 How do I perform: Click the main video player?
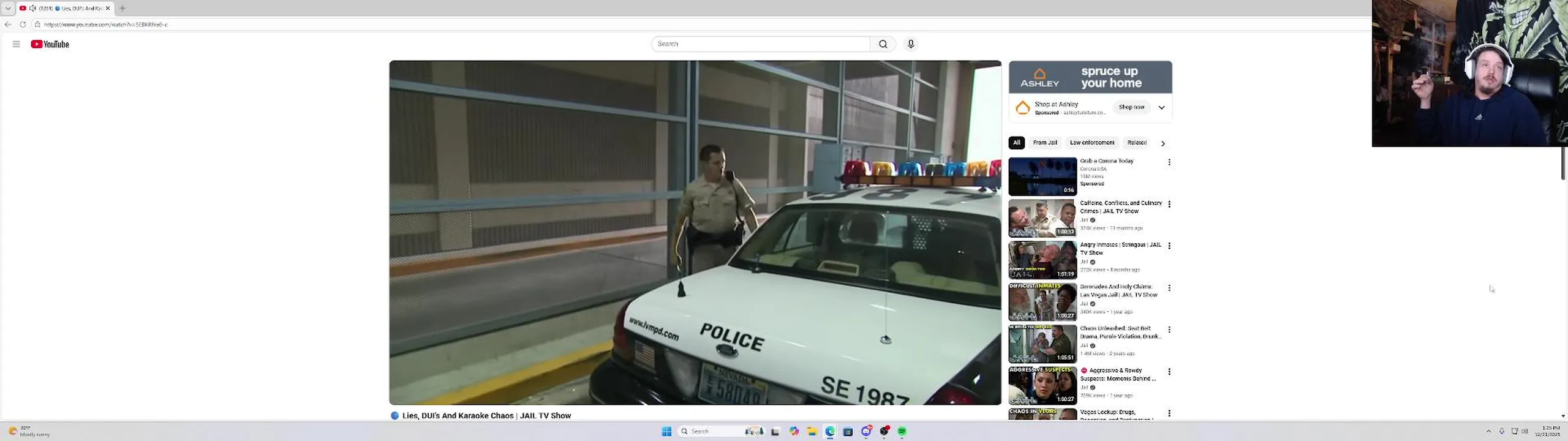click(x=695, y=232)
